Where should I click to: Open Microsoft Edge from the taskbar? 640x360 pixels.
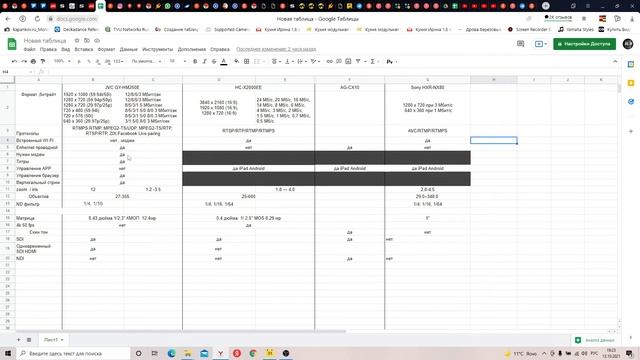click(171, 353)
